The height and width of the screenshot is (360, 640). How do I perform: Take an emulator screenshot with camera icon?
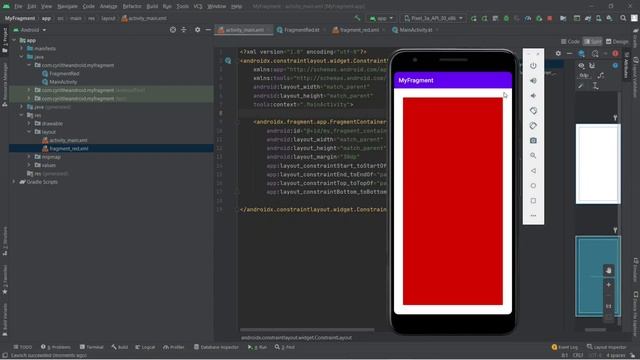click(533, 140)
